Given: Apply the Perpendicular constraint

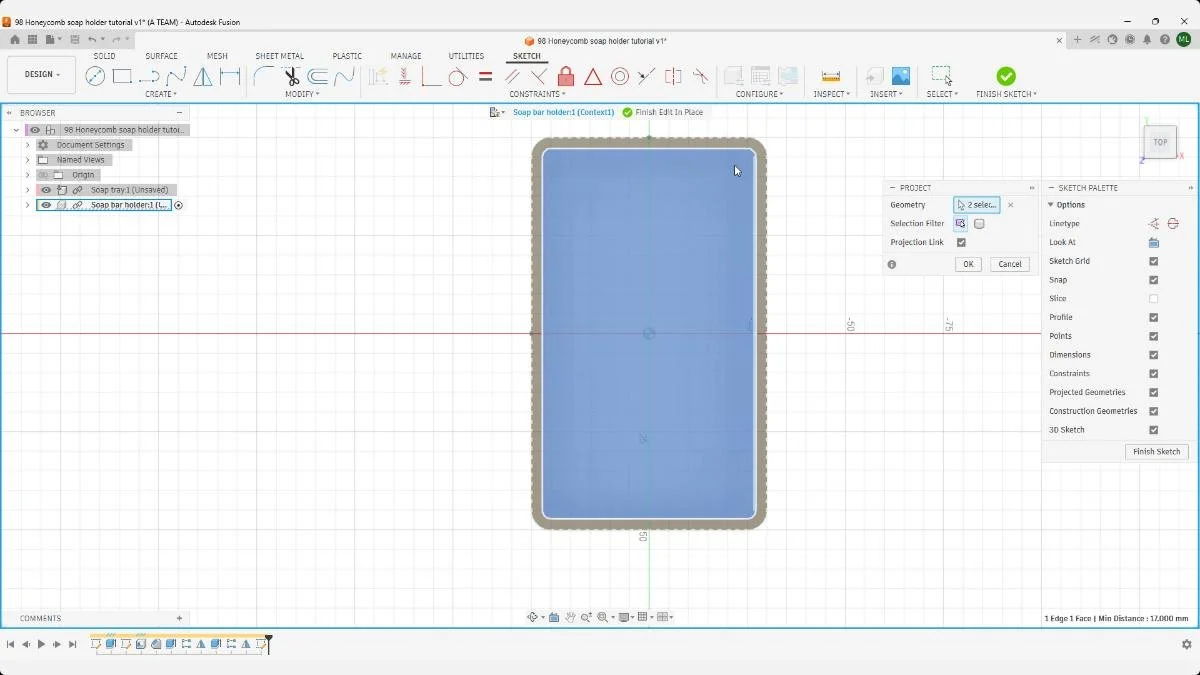Looking at the screenshot, I should pyautogui.click(x=539, y=77).
